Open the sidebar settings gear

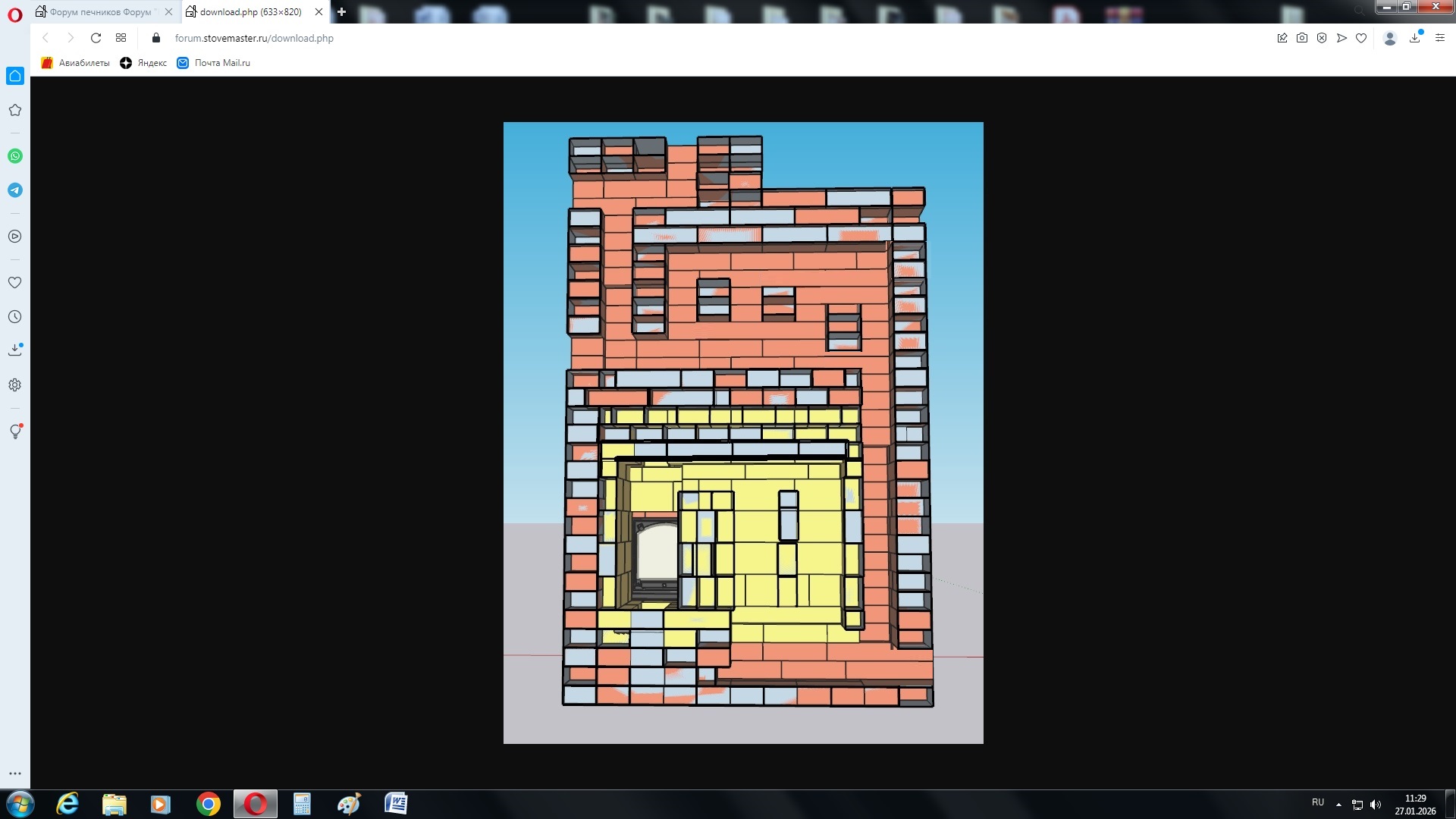coord(15,385)
